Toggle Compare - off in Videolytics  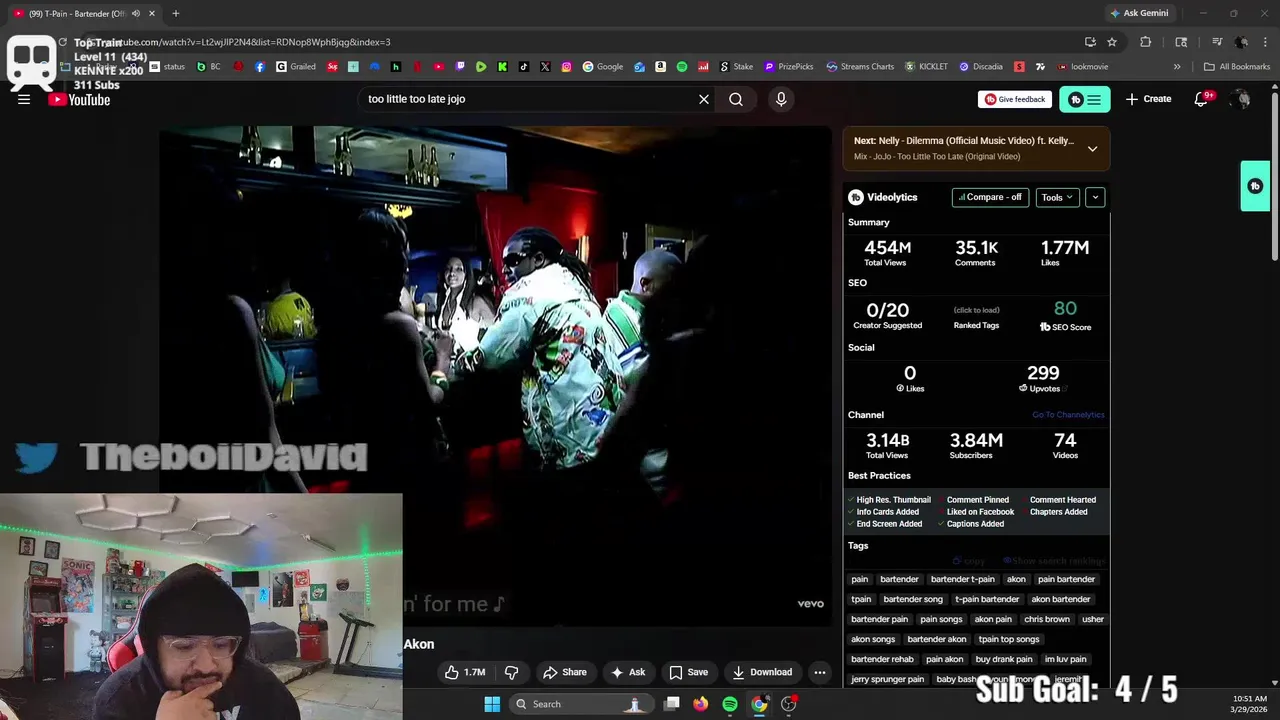[x=990, y=197]
